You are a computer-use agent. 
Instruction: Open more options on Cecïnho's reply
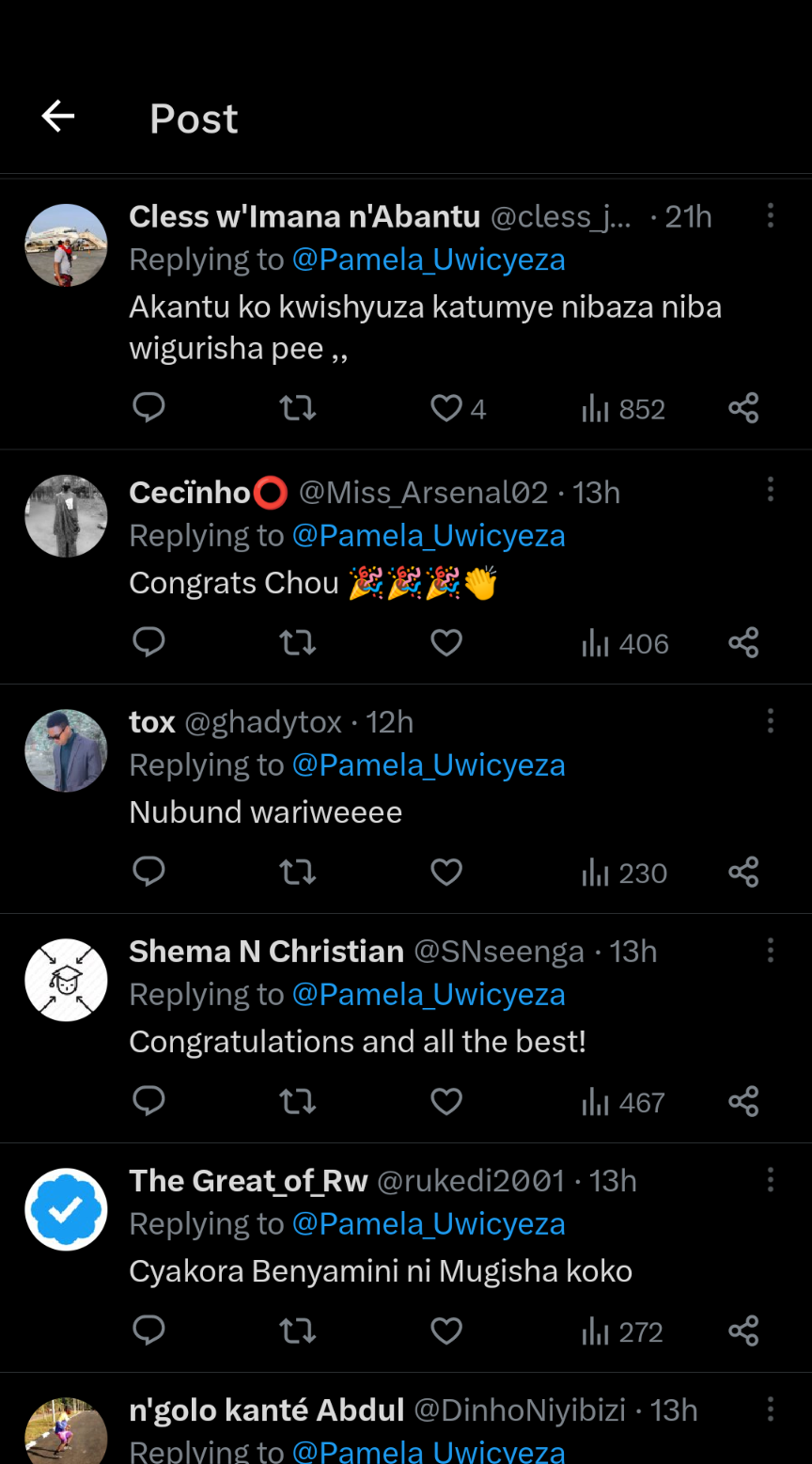click(771, 489)
